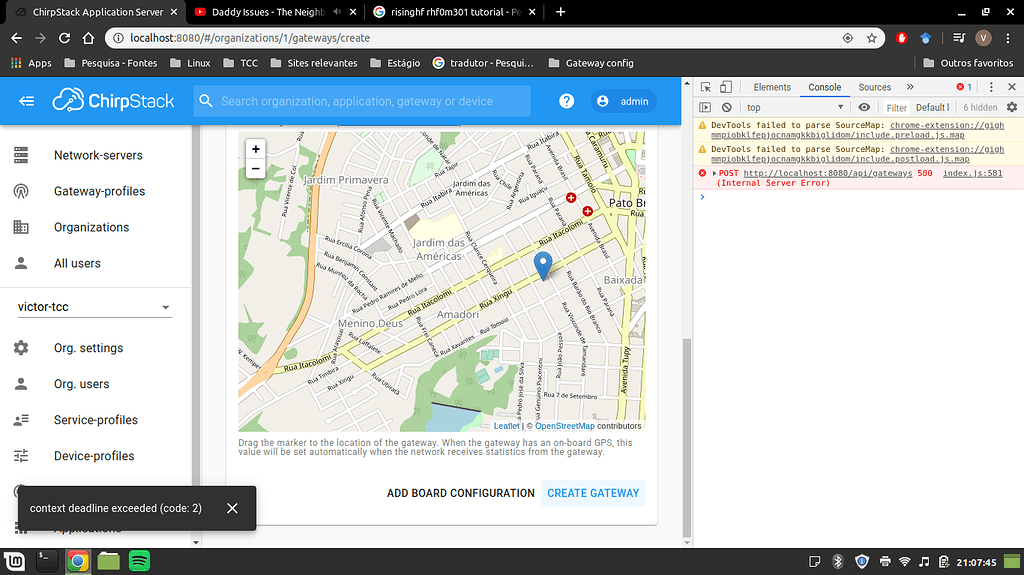This screenshot has width=1024, height=575.
Task: Go to the browser home page
Action: [x=88, y=38]
